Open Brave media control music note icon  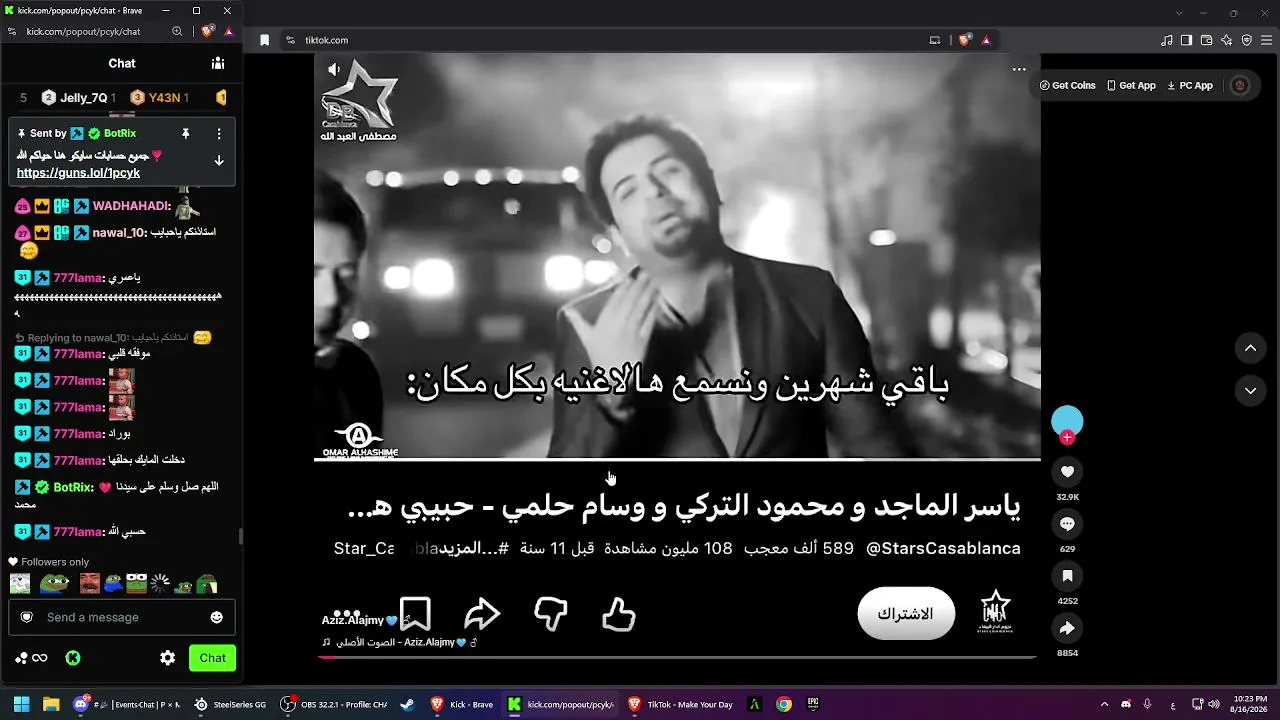tap(1166, 40)
